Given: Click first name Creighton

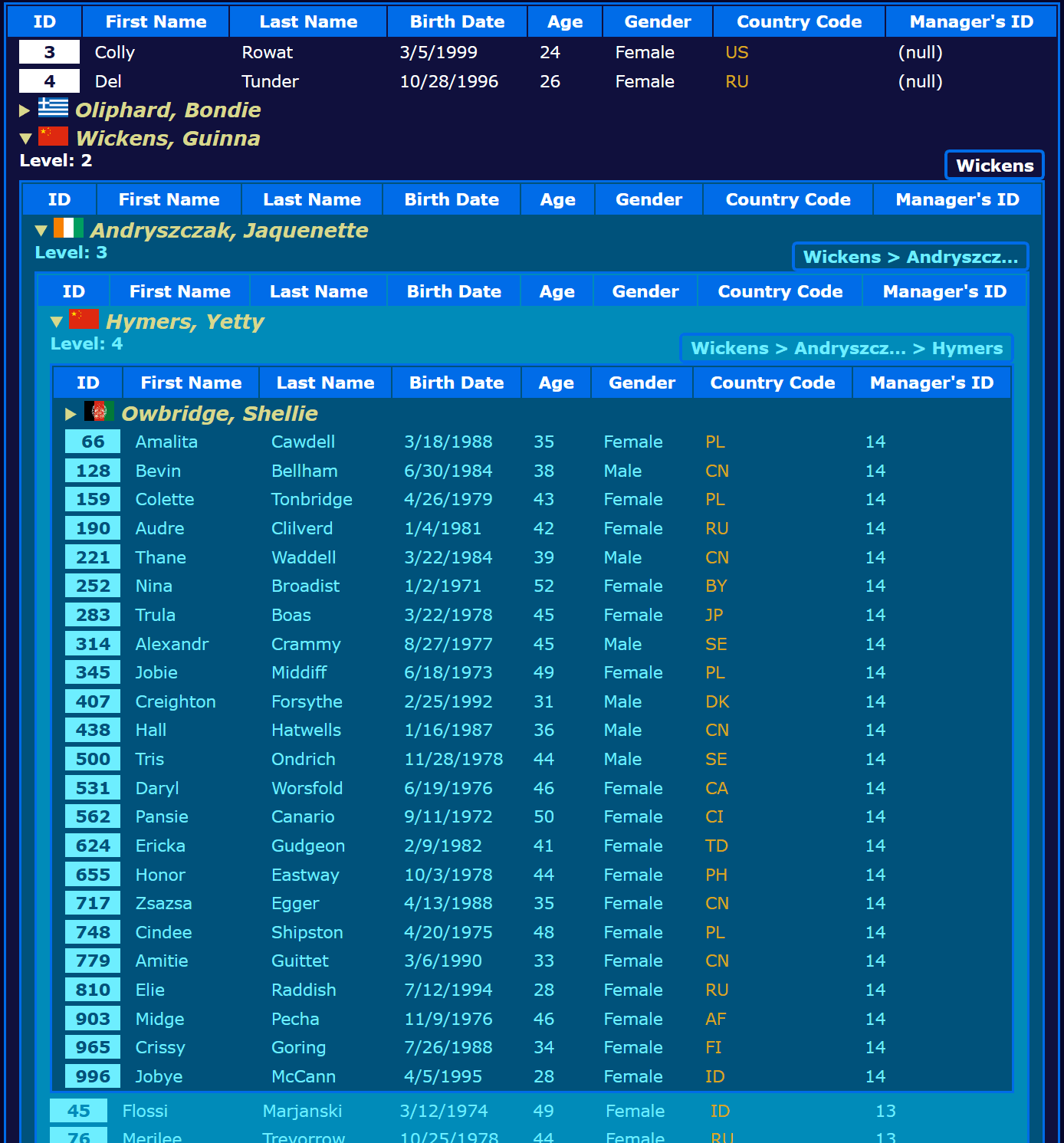Looking at the screenshot, I should 176,701.
